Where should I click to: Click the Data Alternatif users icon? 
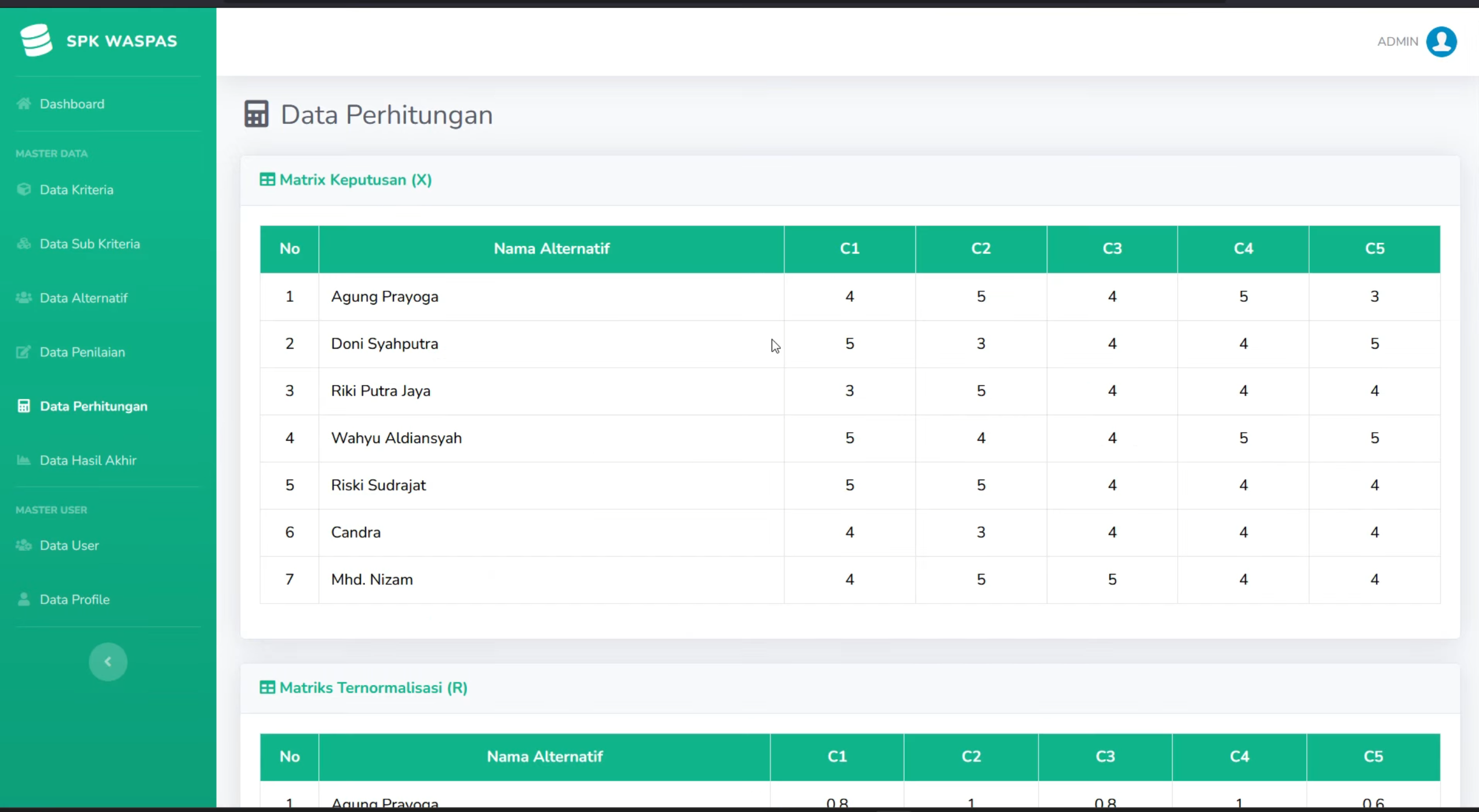(24, 298)
